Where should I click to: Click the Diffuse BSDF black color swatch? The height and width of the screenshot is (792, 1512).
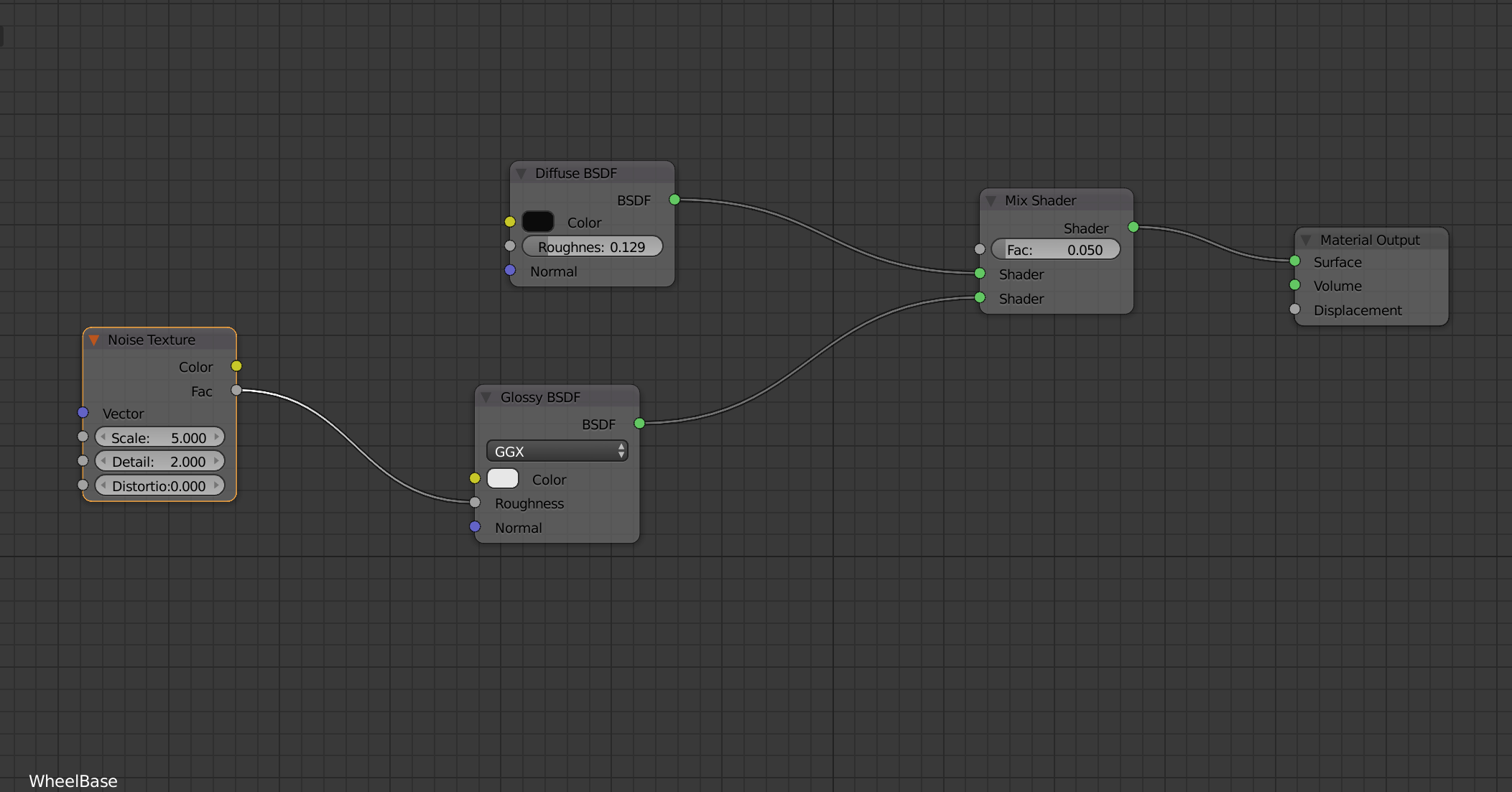pos(538,222)
